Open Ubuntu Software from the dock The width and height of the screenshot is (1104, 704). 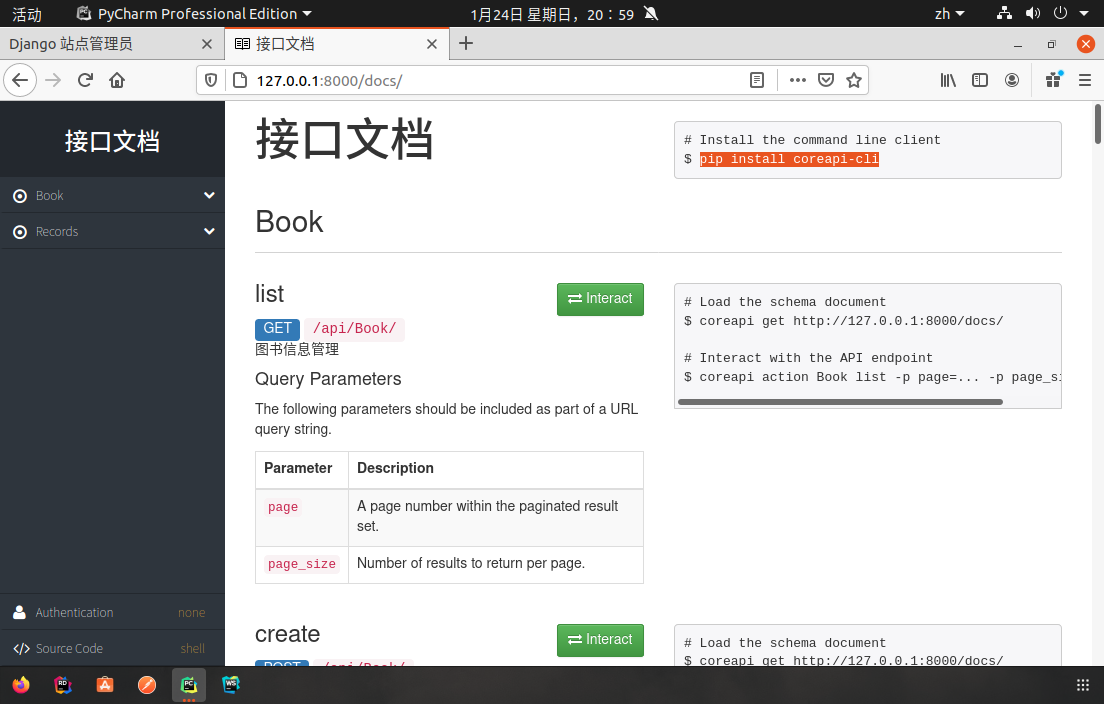point(105,684)
